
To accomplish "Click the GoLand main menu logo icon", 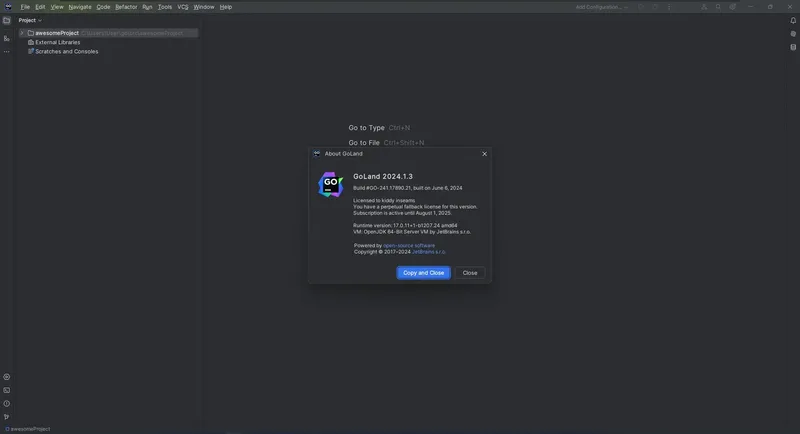I will [x=8, y=7].
